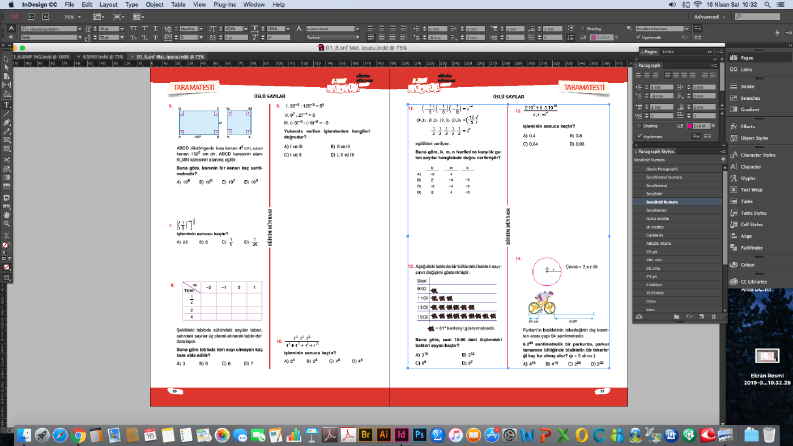The width and height of the screenshot is (793, 446).
Task: Click the search field in application bar
Action: [x=757, y=17]
